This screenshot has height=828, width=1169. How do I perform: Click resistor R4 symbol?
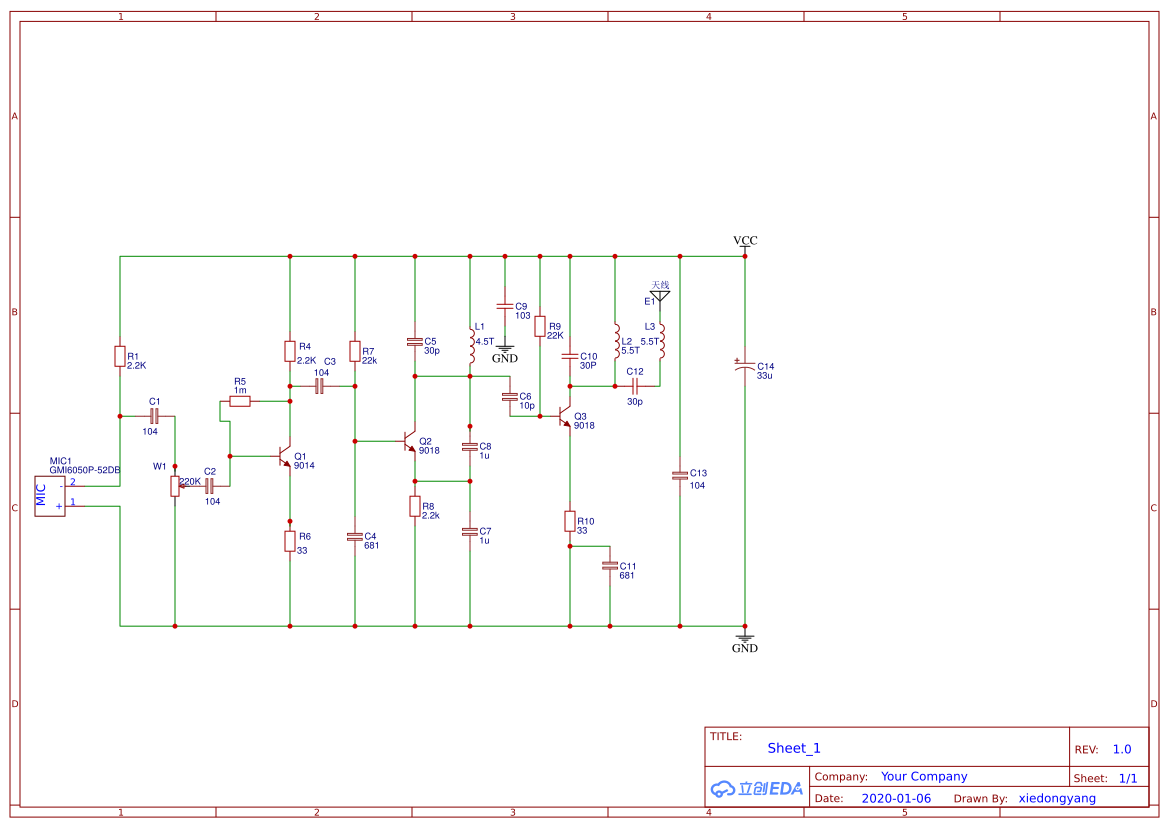290,351
